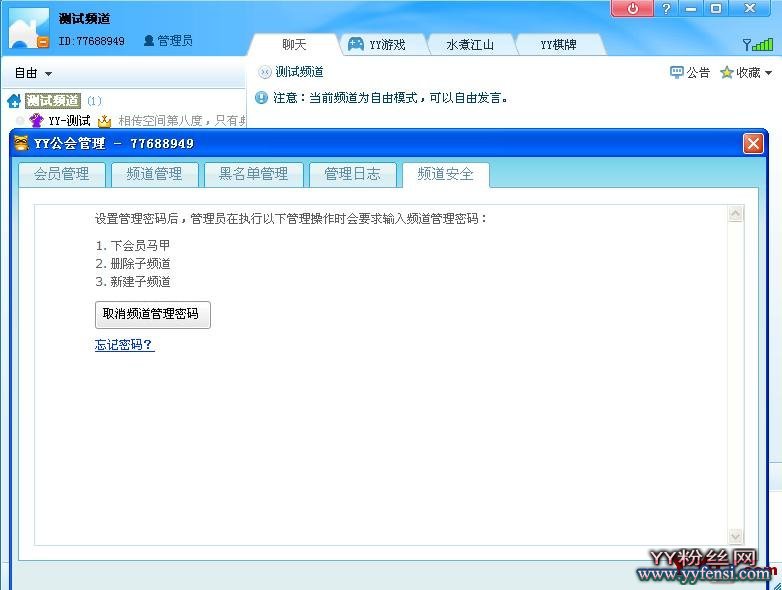Click the scrollbar up arrow in dialog
782x590 pixels.
735,213
